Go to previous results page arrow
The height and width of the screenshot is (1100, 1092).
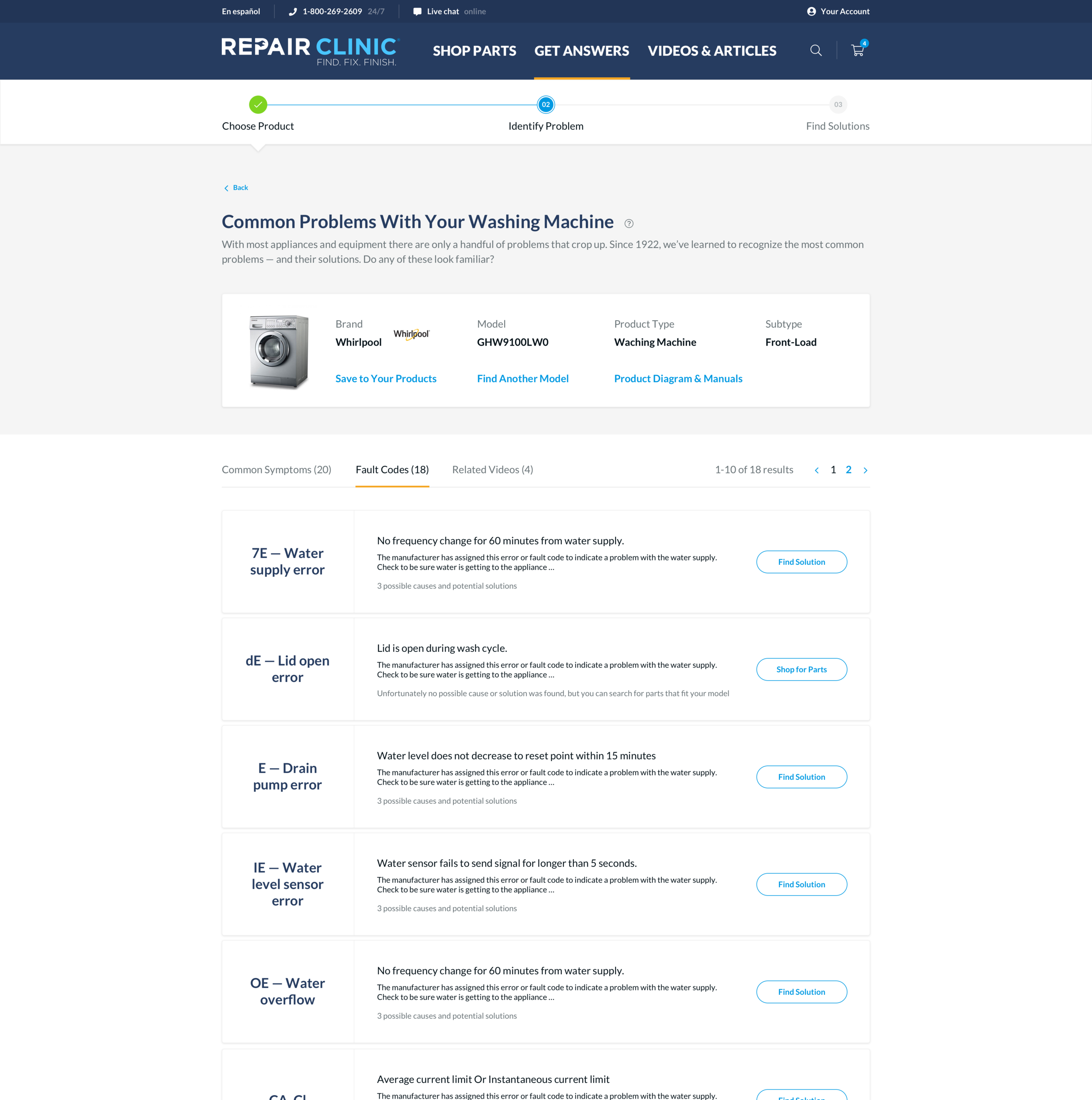click(816, 470)
